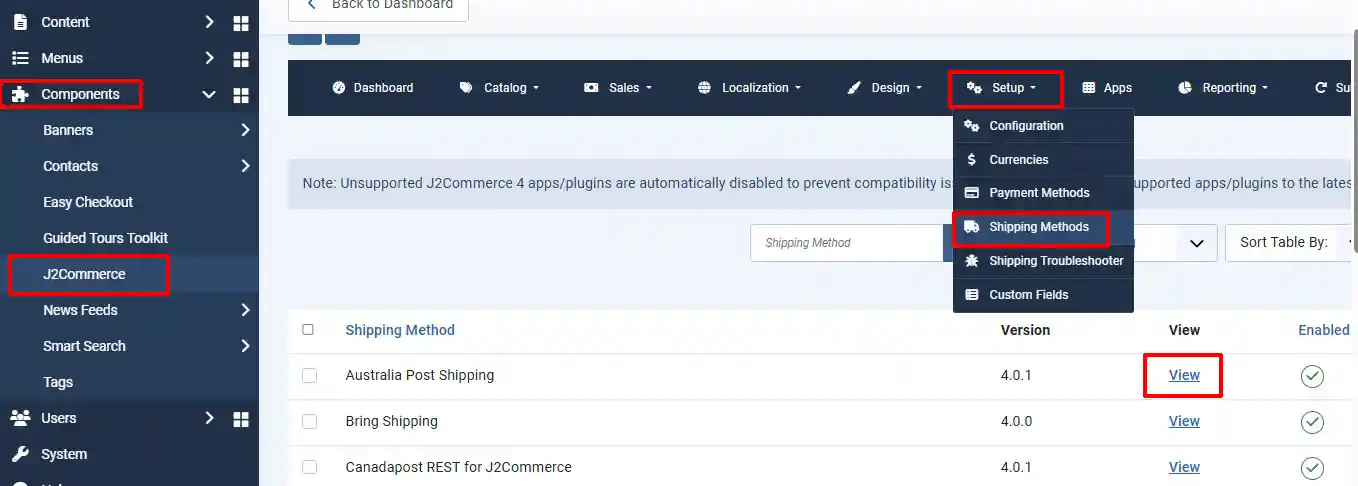
Task: Open the Menus dashboard grid icon
Action: tap(240, 58)
